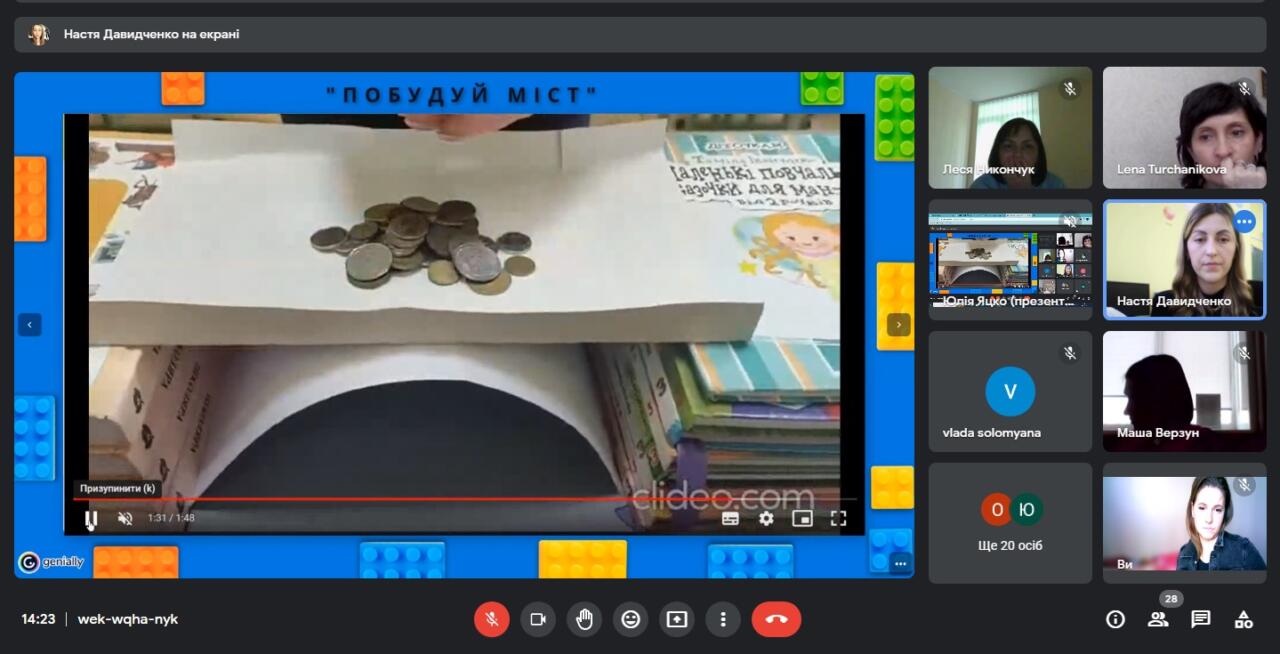Open the 'Ще 20 осіб' tile

pyautogui.click(x=1010, y=523)
